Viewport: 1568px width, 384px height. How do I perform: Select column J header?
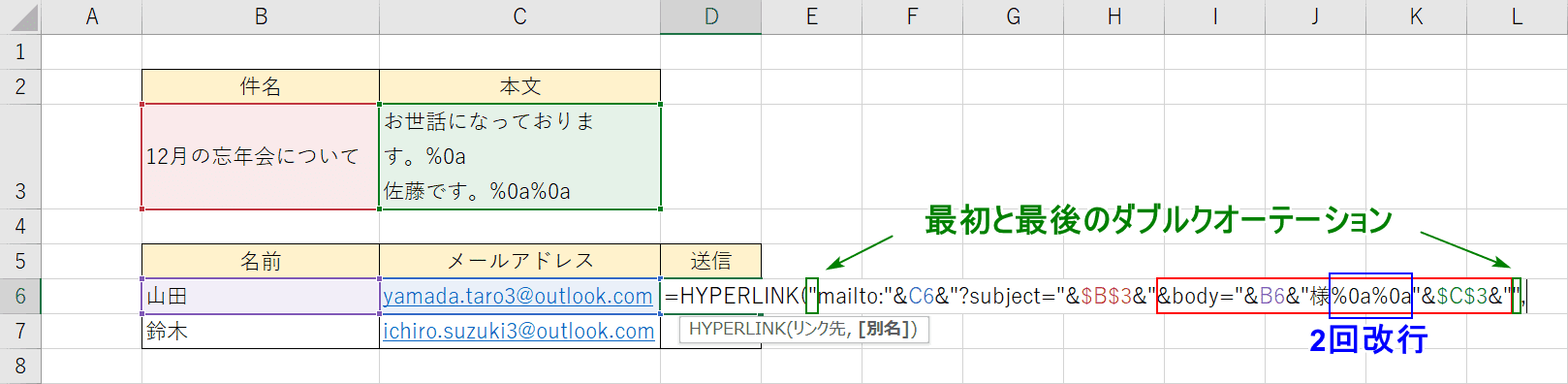click(x=1316, y=16)
